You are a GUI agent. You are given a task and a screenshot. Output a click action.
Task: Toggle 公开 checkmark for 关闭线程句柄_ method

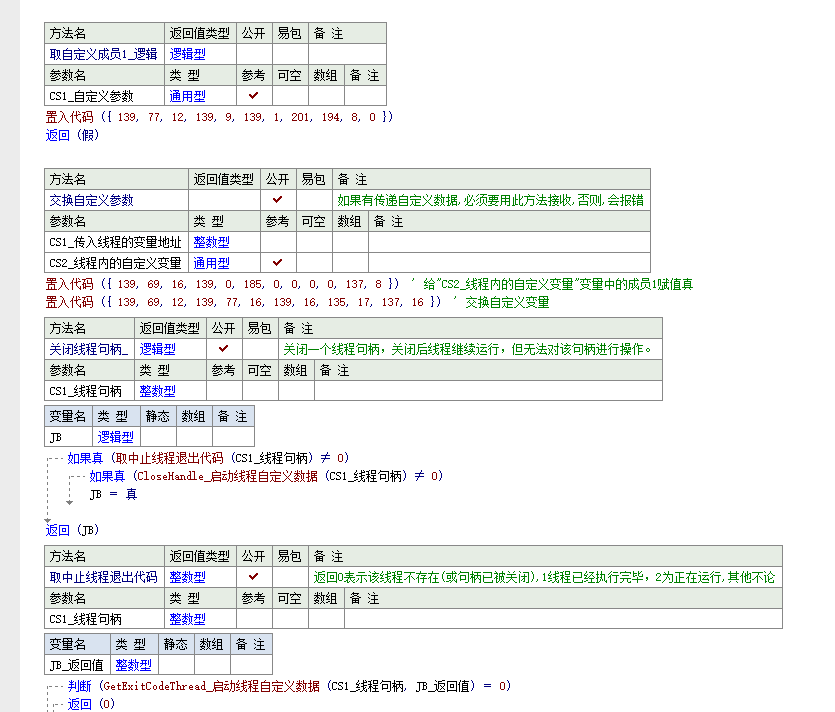tap(224, 349)
